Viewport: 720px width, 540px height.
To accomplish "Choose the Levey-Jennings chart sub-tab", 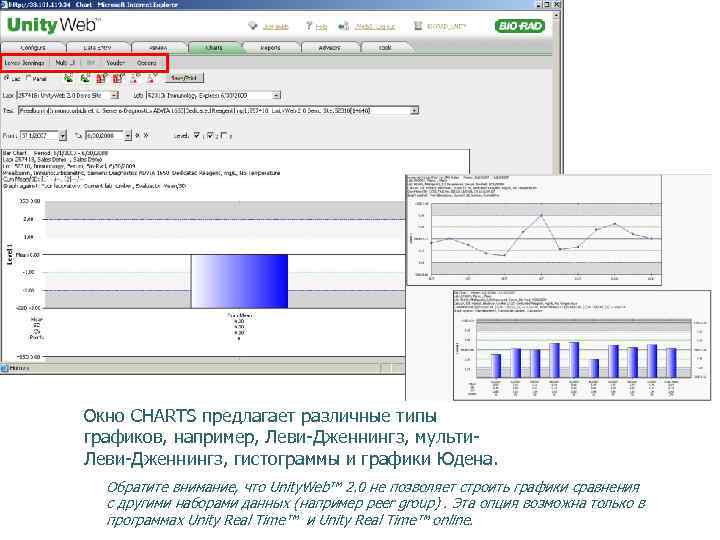I will [x=24, y=63].
